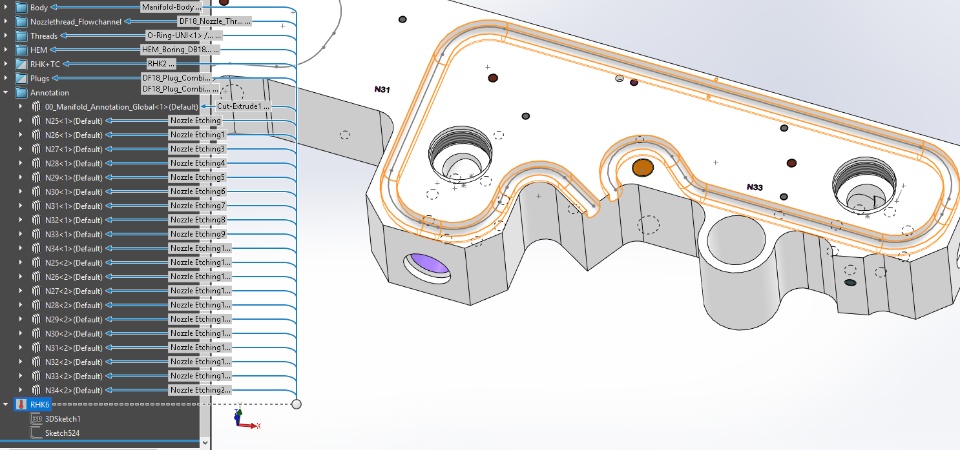
Task: Click the N33<2> part icon
Action: [x=36, y=376]
